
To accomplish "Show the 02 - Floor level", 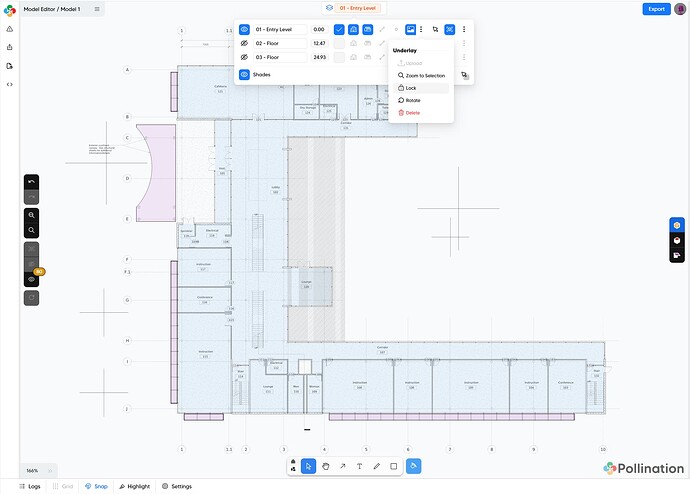I will [x=244, y=44].
